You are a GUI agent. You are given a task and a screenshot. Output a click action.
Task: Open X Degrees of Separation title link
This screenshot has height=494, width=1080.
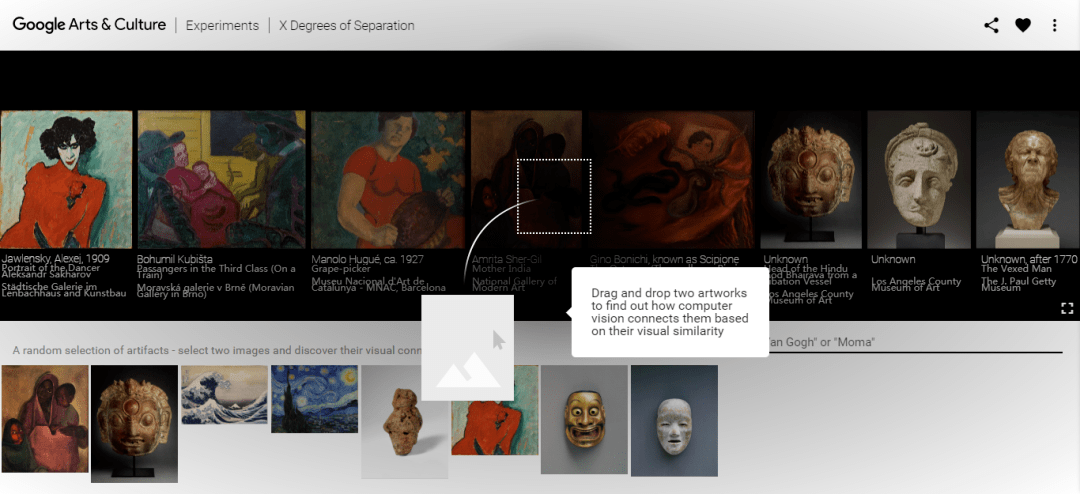[346, 25]
